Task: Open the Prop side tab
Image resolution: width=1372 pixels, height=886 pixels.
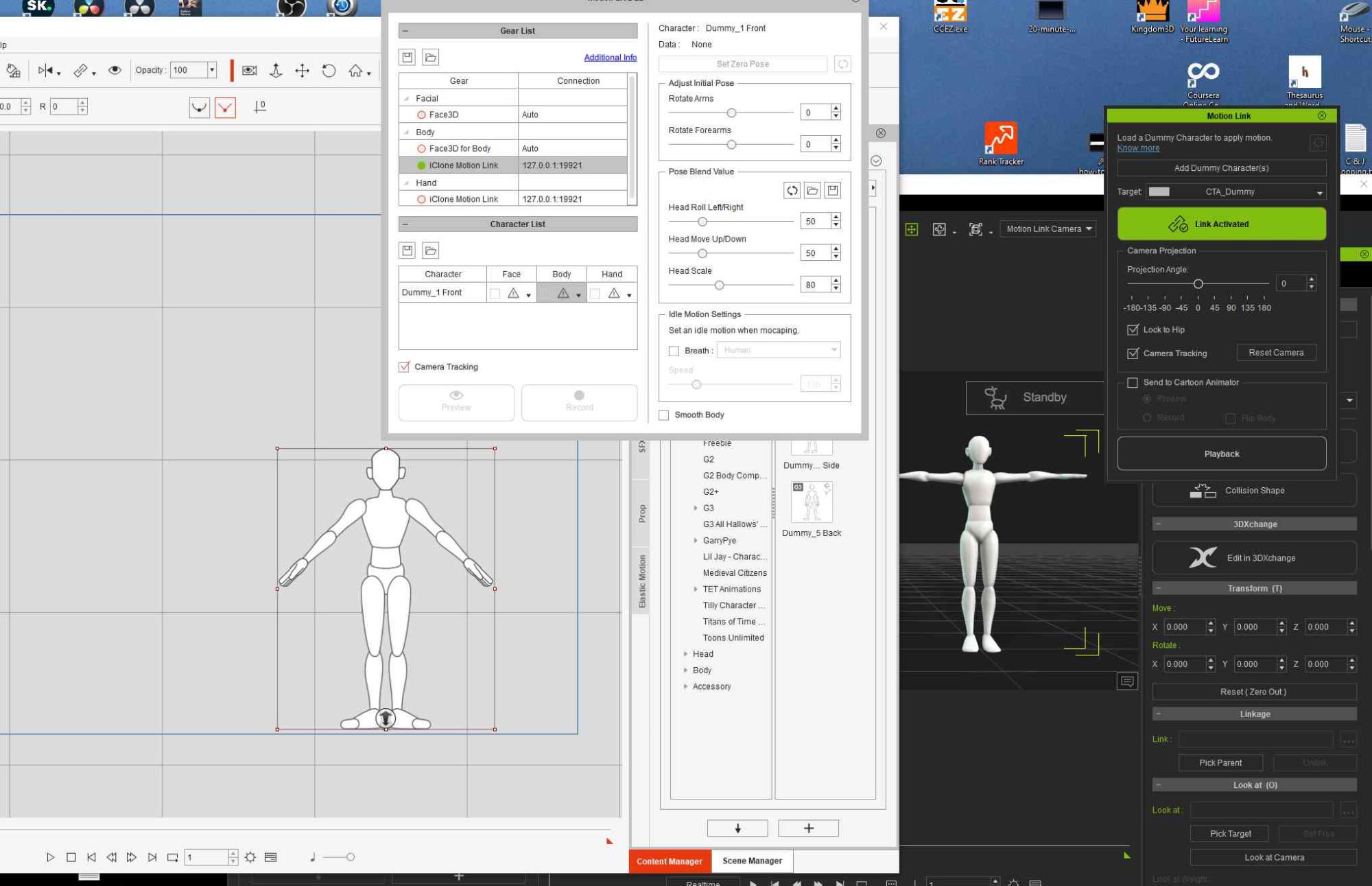Action: pyautogui.click(x=642, y=513)
